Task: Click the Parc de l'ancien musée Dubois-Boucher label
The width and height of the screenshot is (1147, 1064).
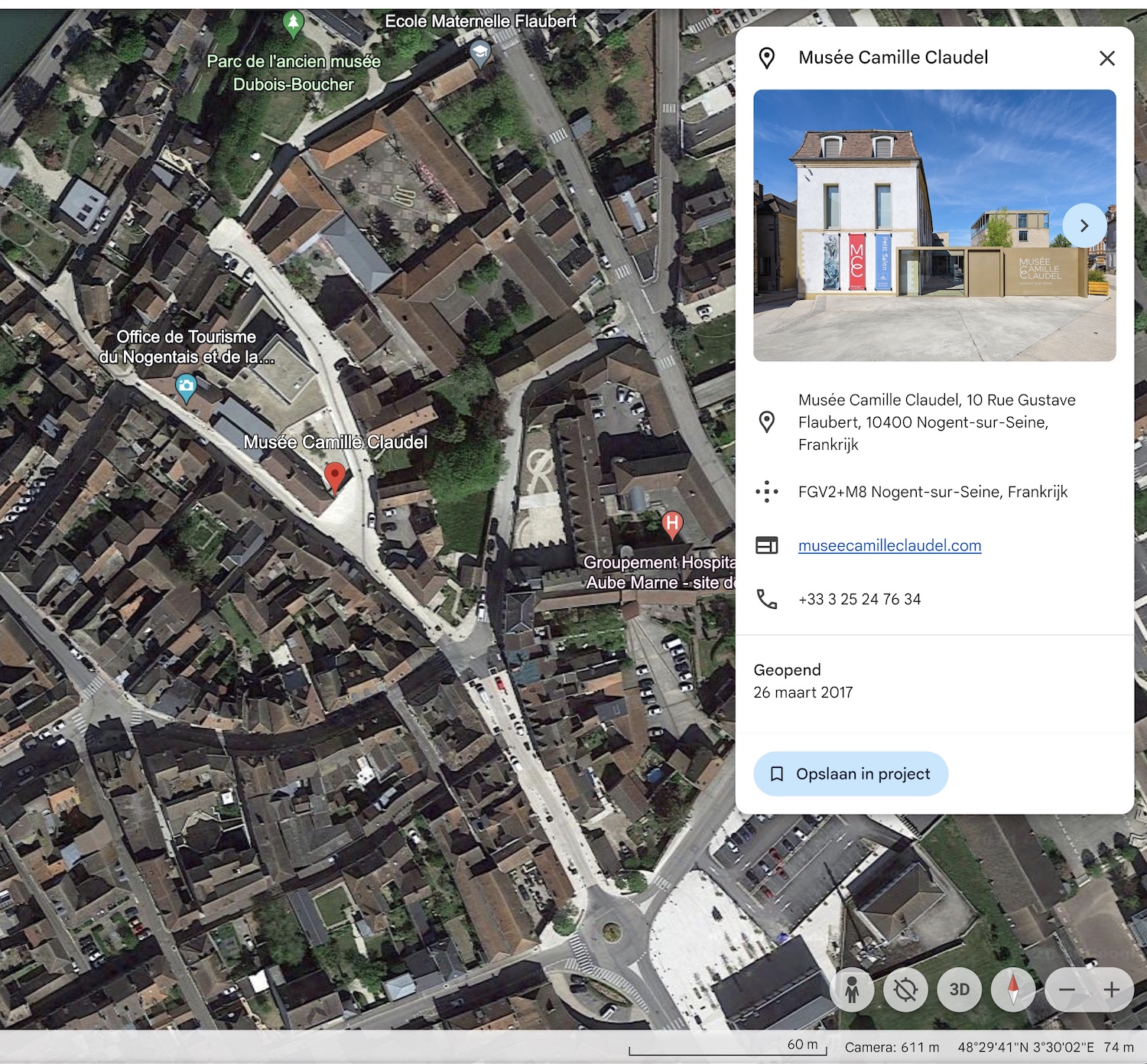Action: pyautogui.click(x=294, y=73)
